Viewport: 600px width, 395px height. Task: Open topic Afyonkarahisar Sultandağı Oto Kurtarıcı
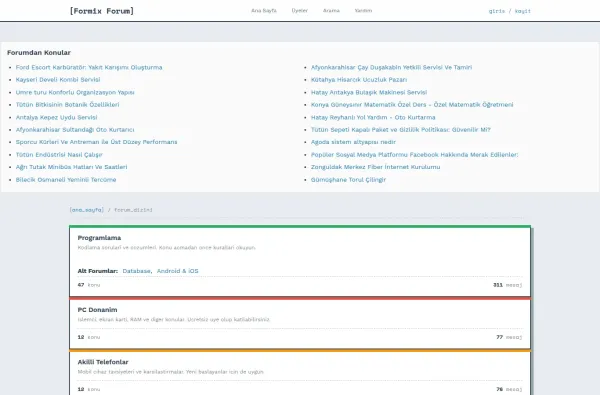coord(75,130)
